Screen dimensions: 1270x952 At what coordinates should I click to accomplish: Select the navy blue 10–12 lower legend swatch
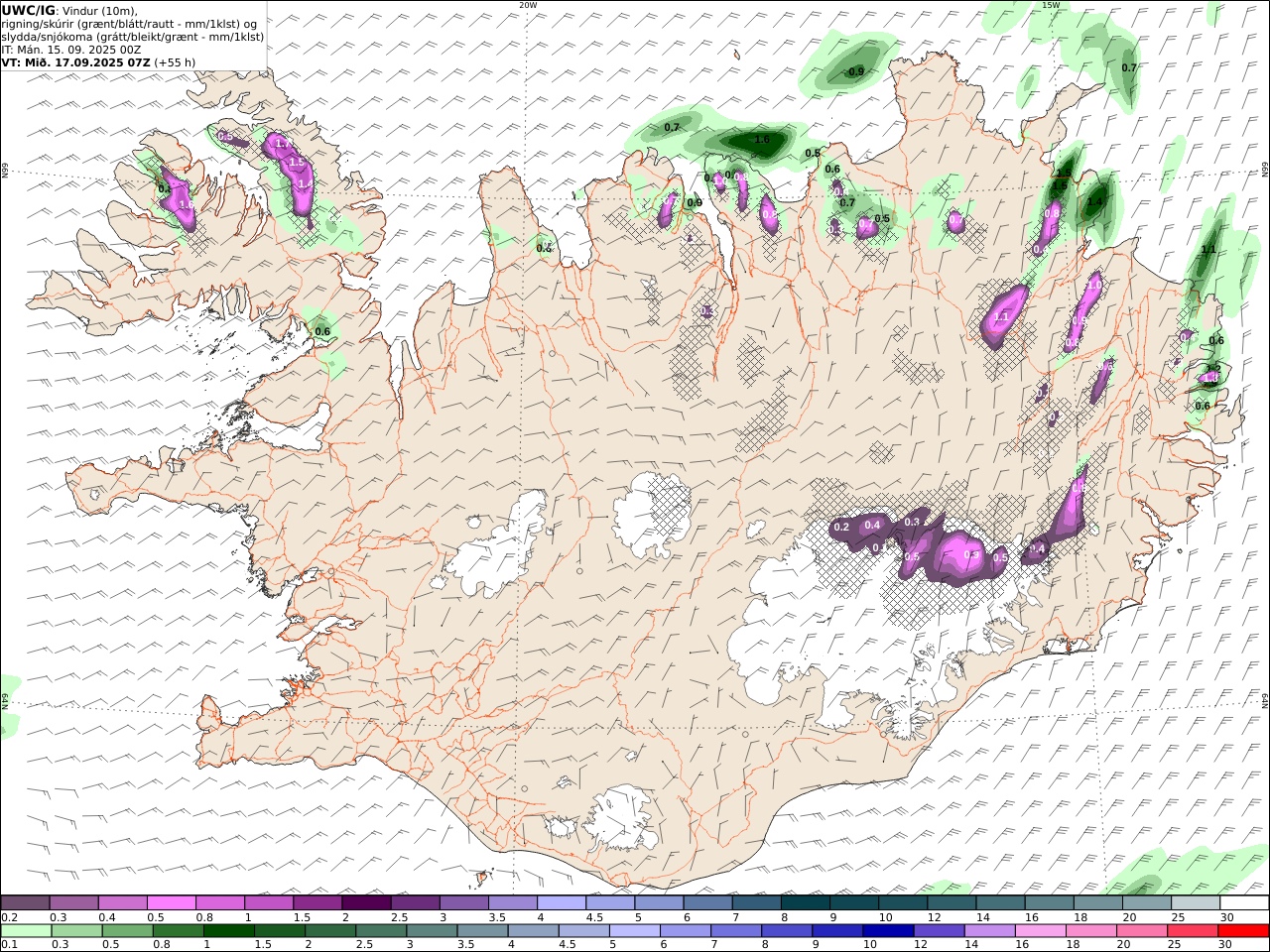[888, 930]
